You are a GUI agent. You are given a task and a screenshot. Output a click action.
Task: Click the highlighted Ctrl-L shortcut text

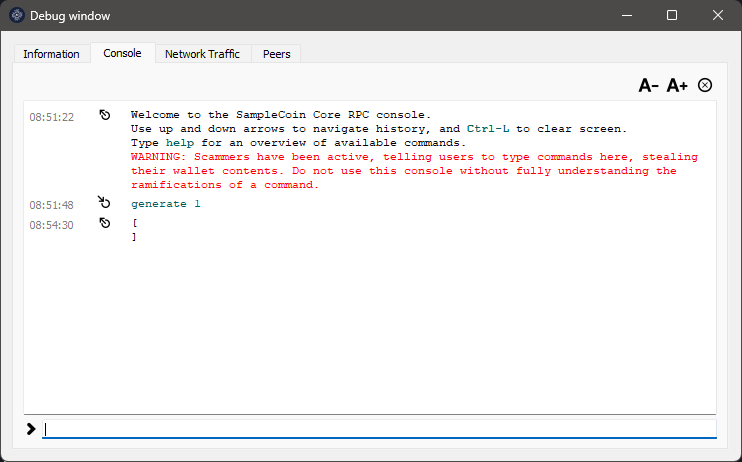point(489,129)
